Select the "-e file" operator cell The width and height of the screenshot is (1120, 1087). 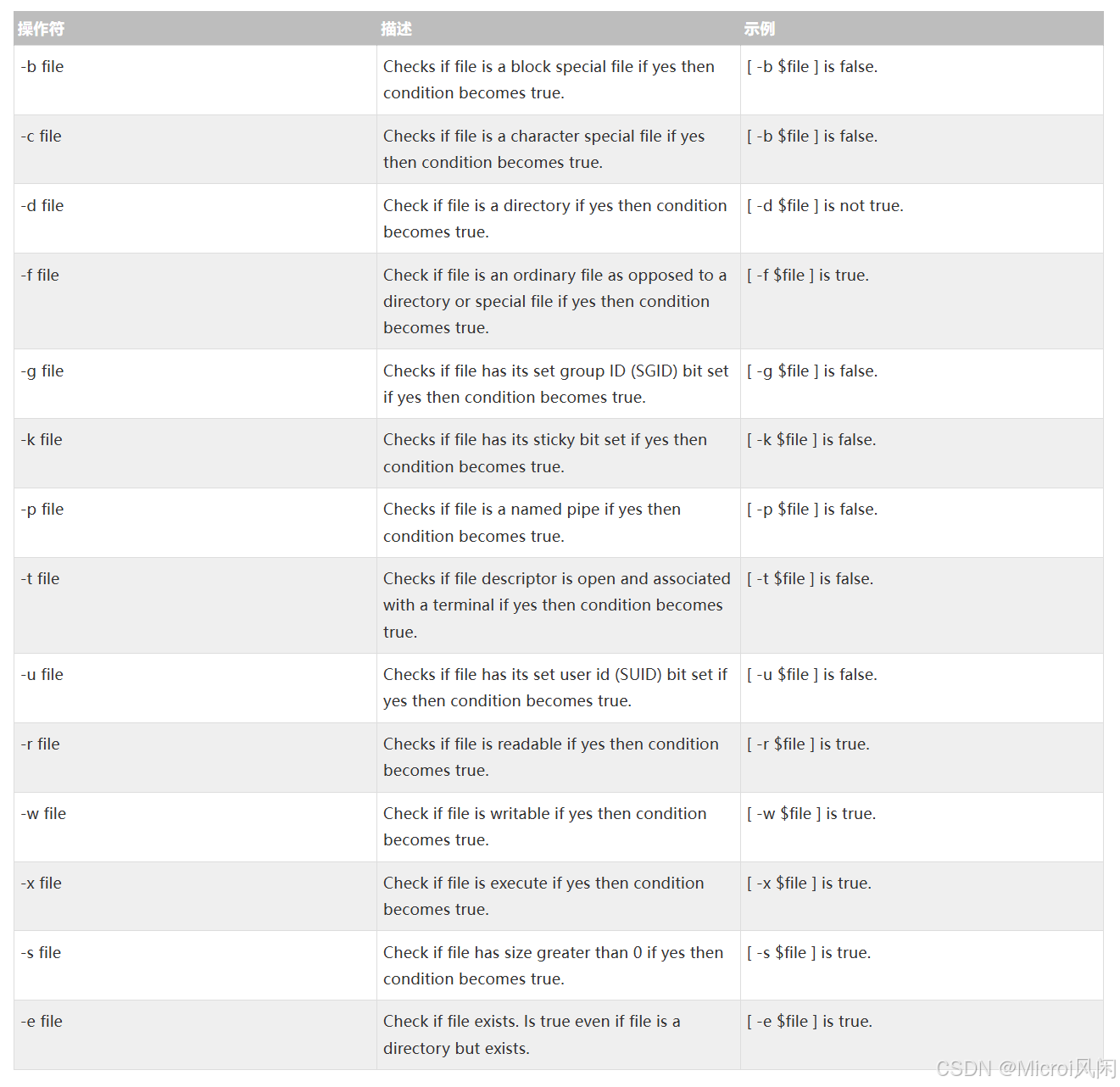[42, 1022]
